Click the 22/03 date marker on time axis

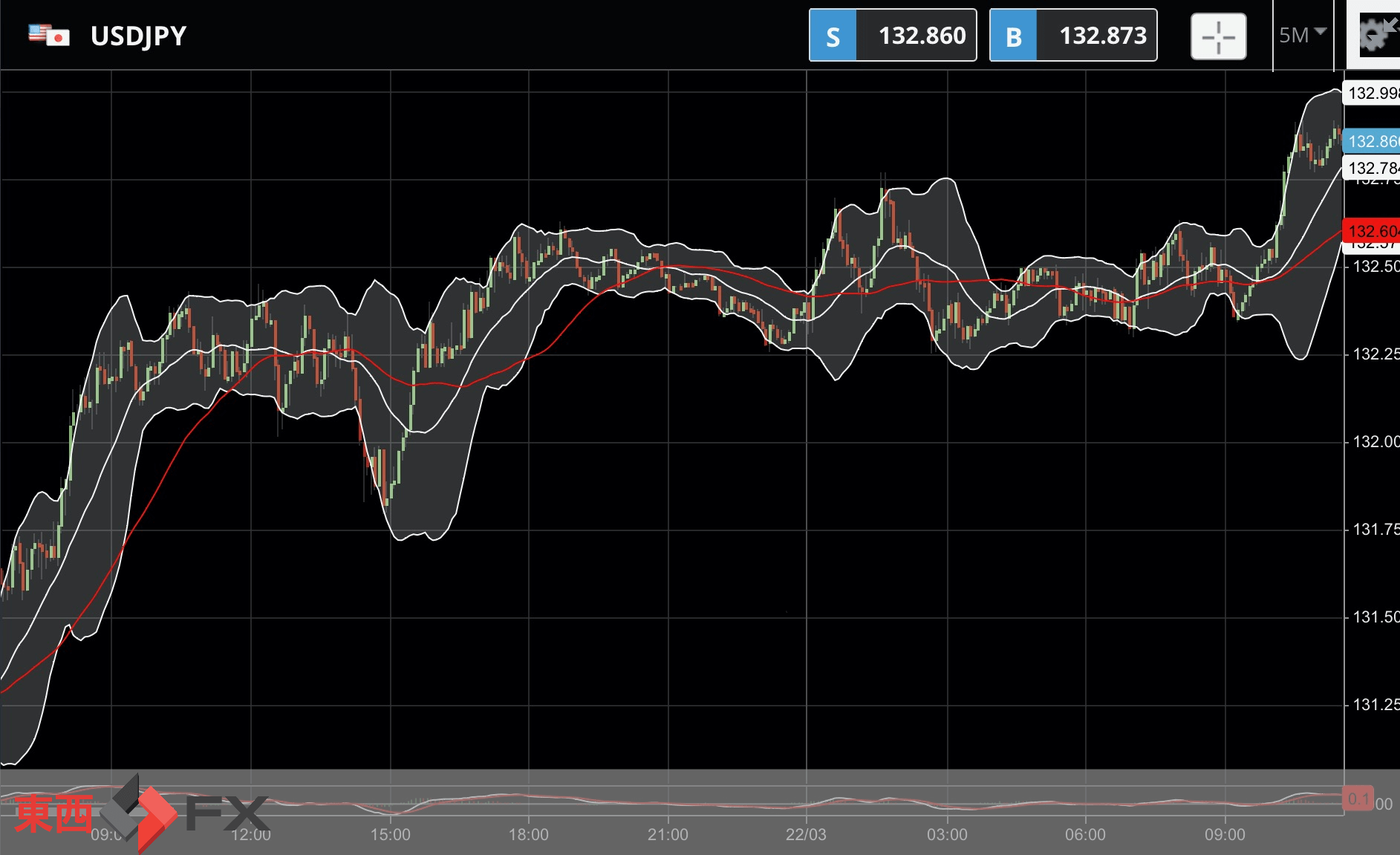point(806,835)
